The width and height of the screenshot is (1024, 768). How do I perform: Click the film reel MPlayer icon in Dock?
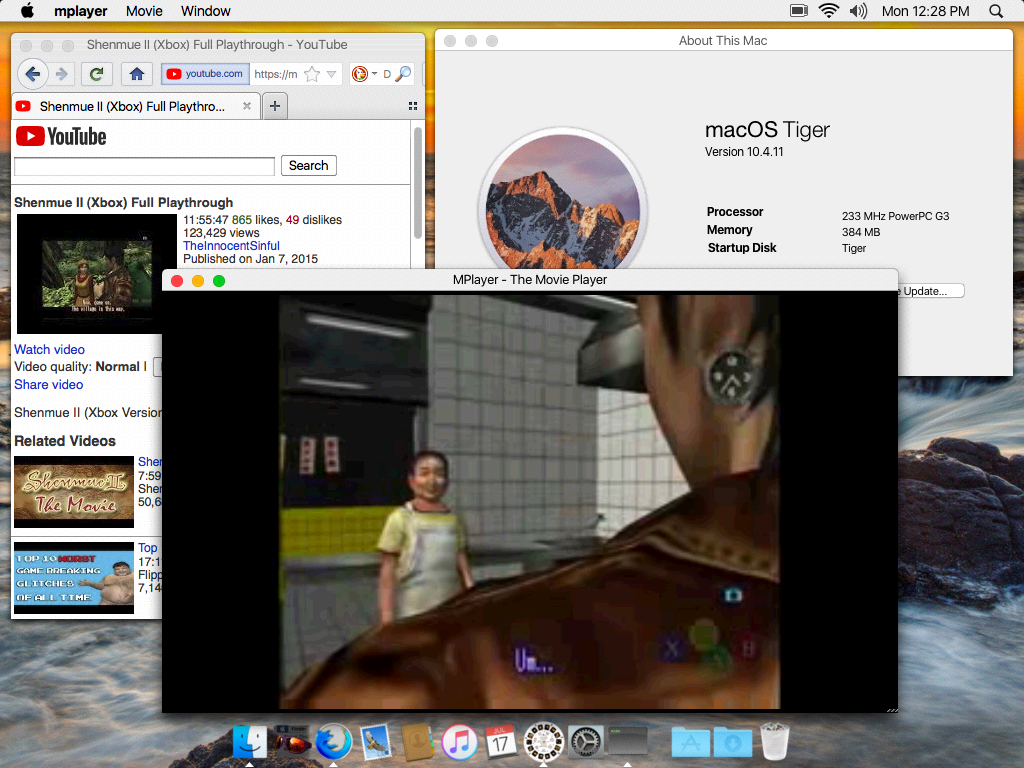coord(543,742)
